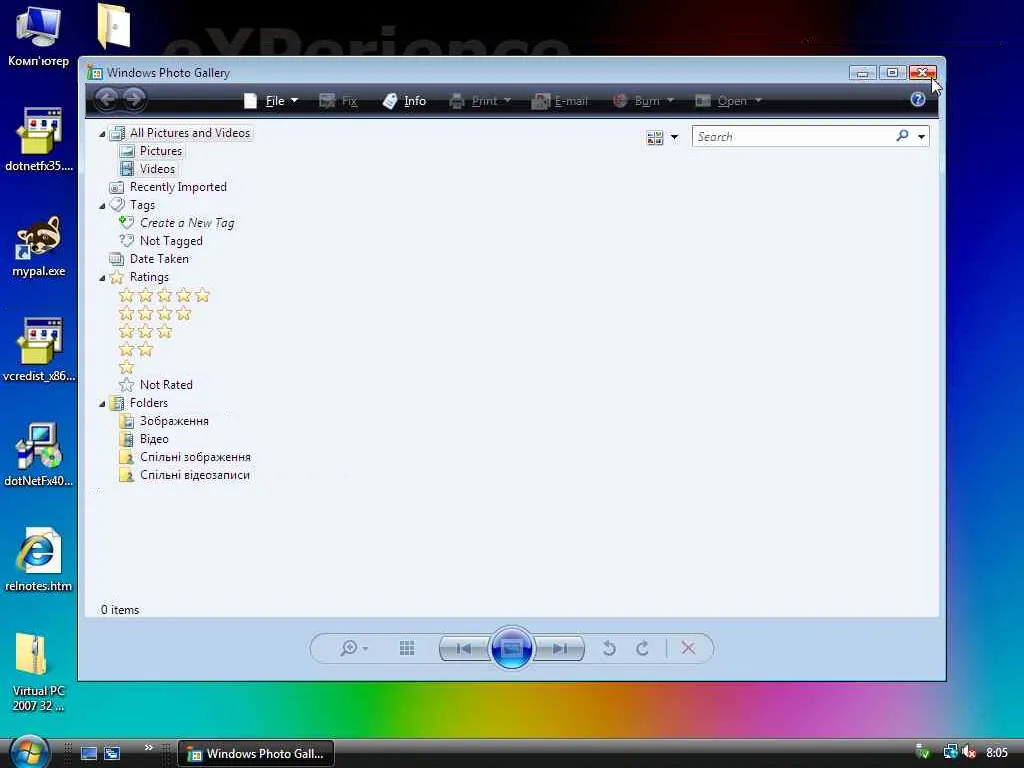Collapse All Pictures and Videos node
The height and width of the screenshot is (768, 1024).
102,134
